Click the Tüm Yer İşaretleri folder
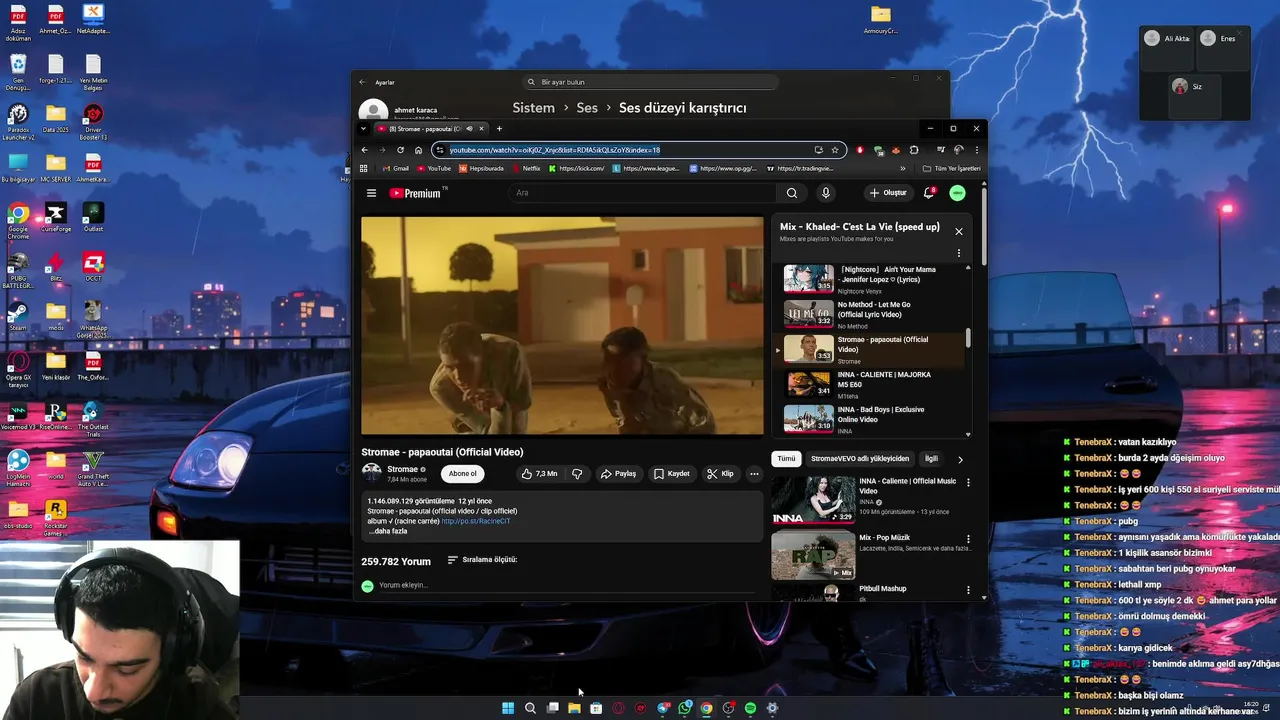 click(x=952, y=168)
